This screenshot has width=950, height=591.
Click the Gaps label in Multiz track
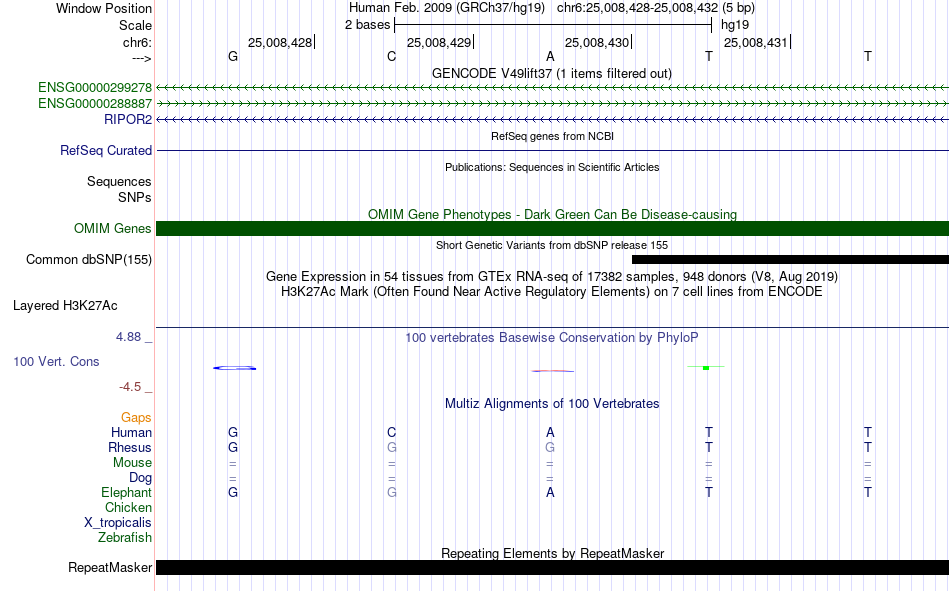(136, 418)
